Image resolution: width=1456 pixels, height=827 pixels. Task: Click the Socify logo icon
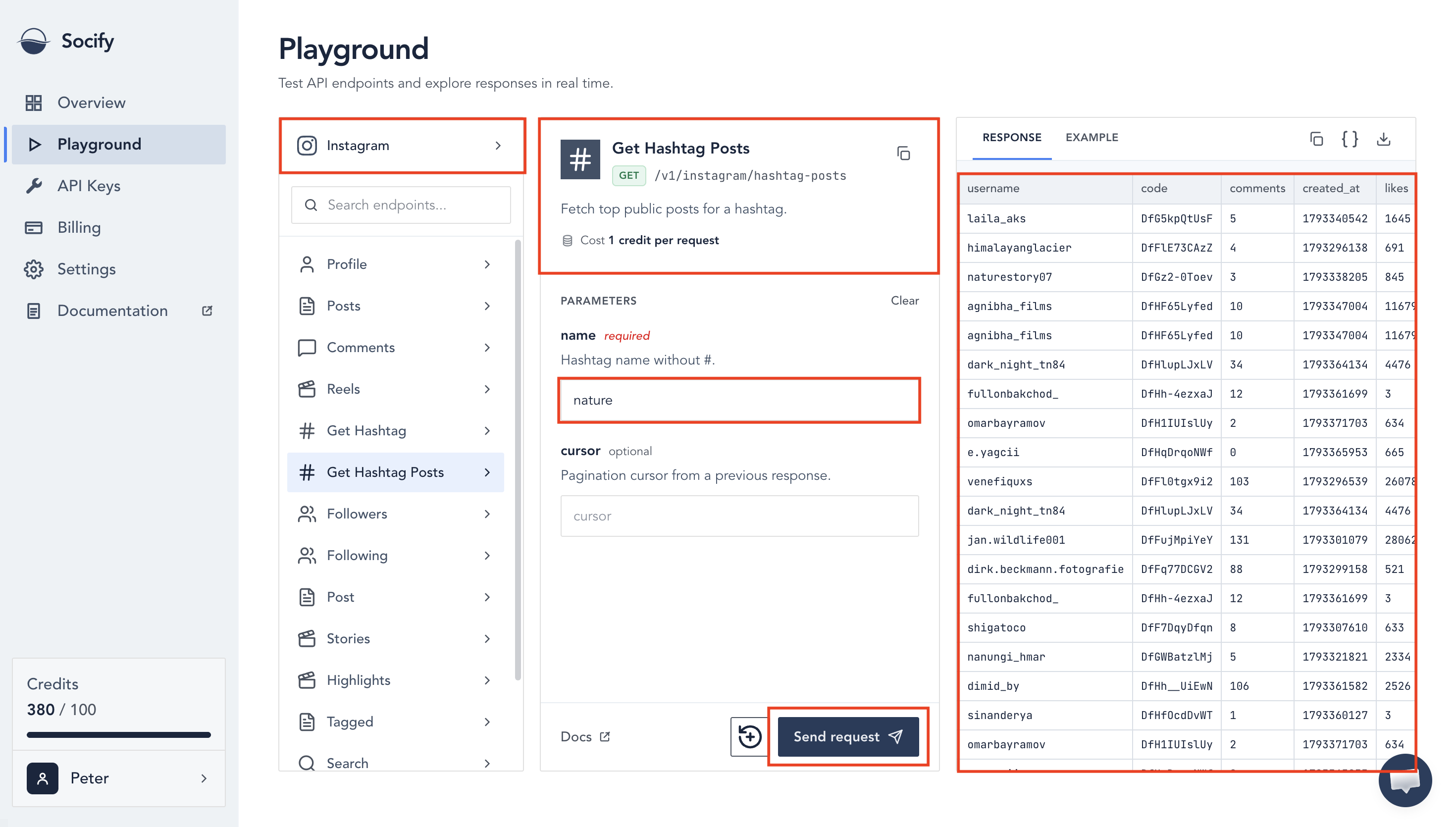pyautogui.click(x=34, y=41)
